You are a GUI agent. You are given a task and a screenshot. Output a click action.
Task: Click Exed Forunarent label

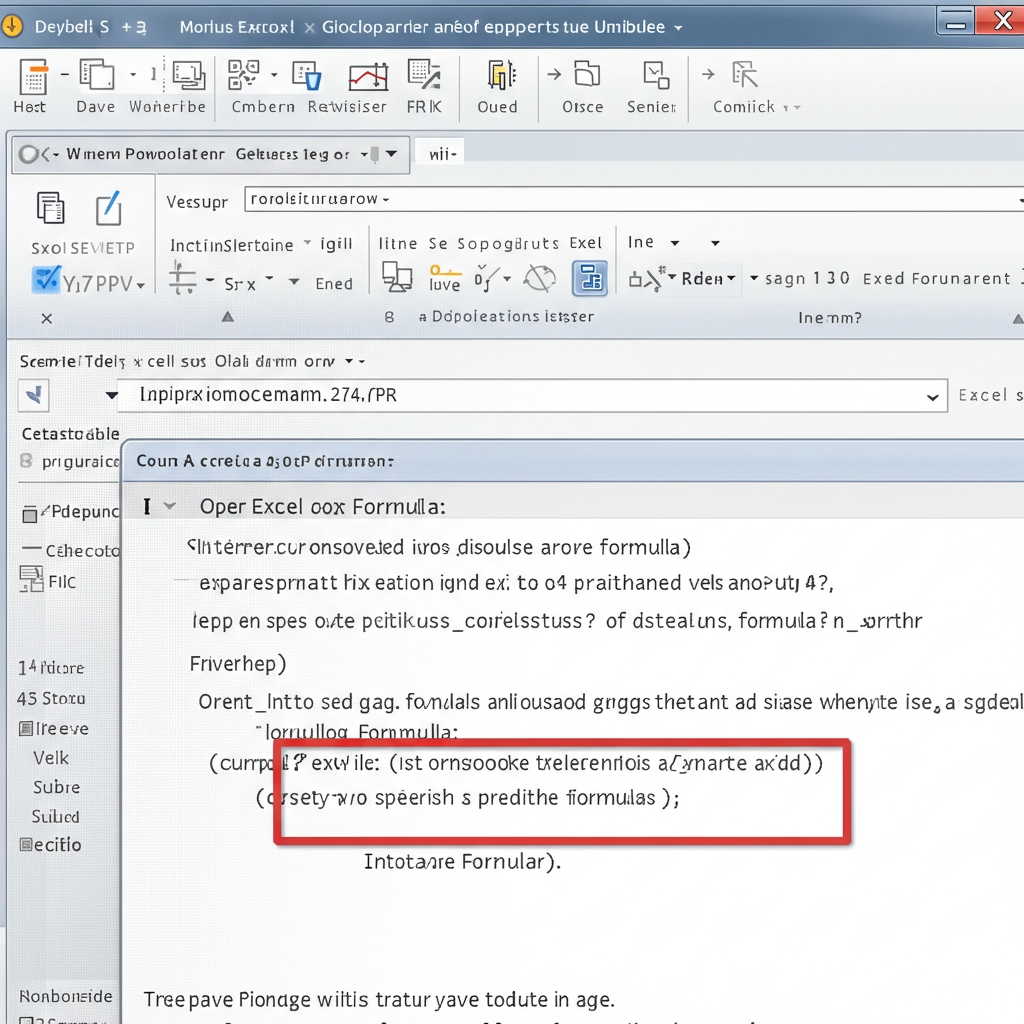(936, 279)
